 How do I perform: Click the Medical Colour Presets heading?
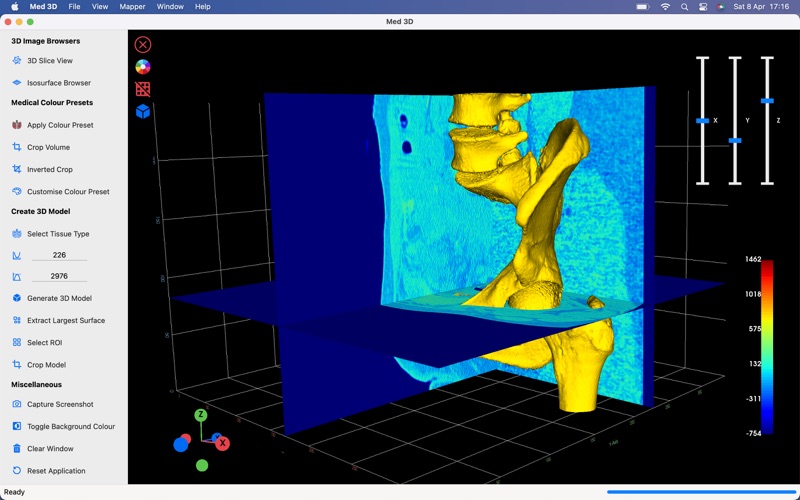click(52, 103)
